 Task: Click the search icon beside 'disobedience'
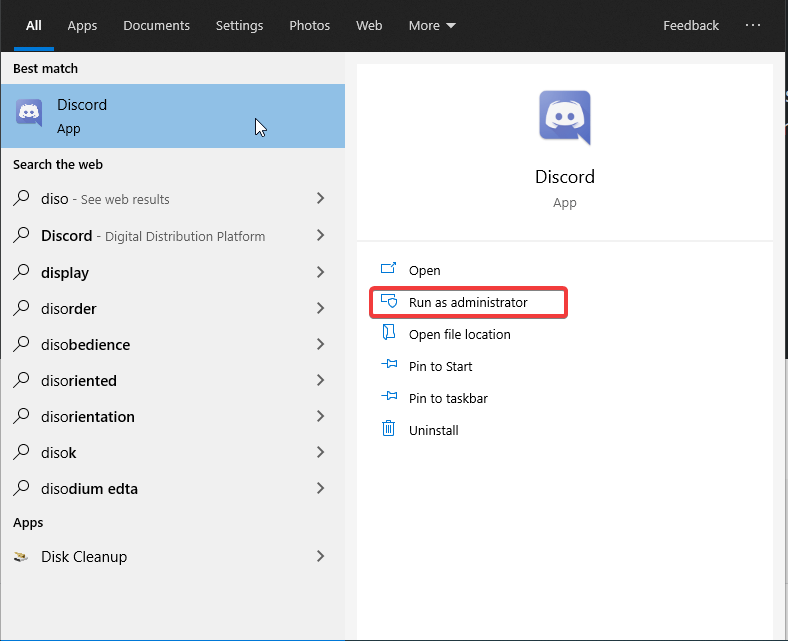[21, 344]
